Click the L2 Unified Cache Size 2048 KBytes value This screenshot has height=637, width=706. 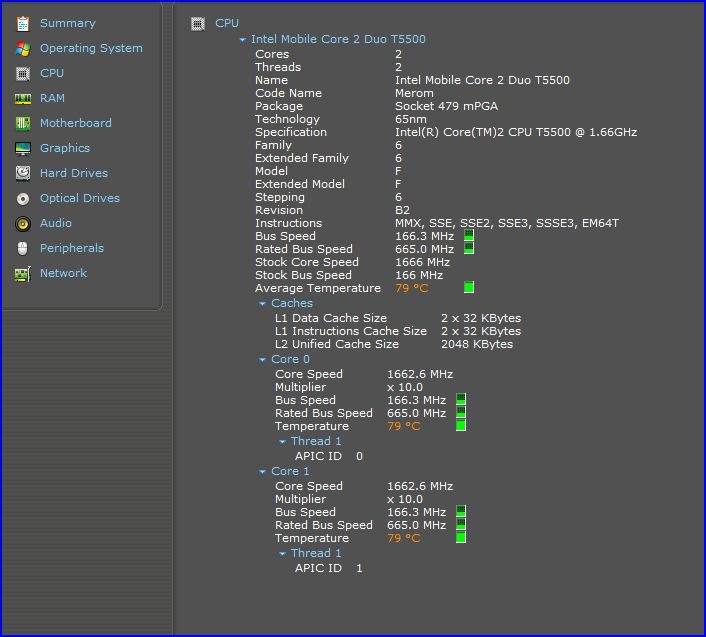click(x=477, y=344)
